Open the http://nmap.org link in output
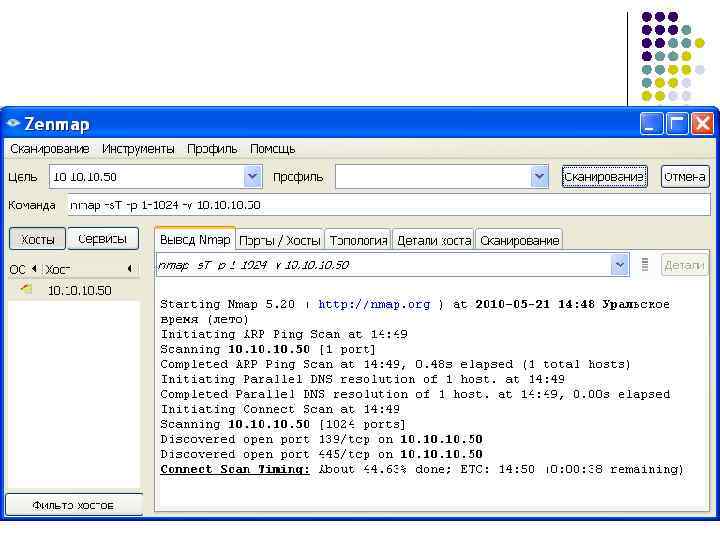 point(374,304)
